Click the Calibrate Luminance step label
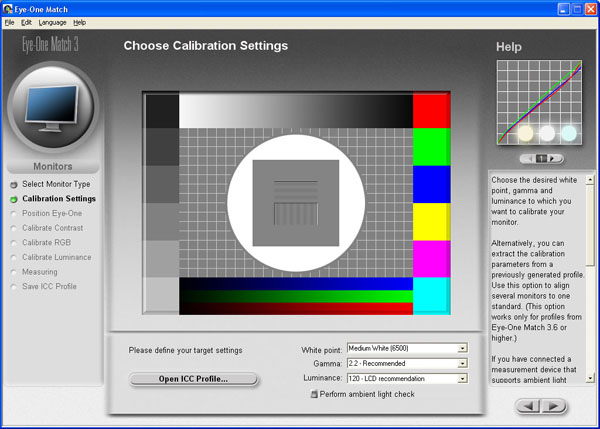 pos(57,257)
